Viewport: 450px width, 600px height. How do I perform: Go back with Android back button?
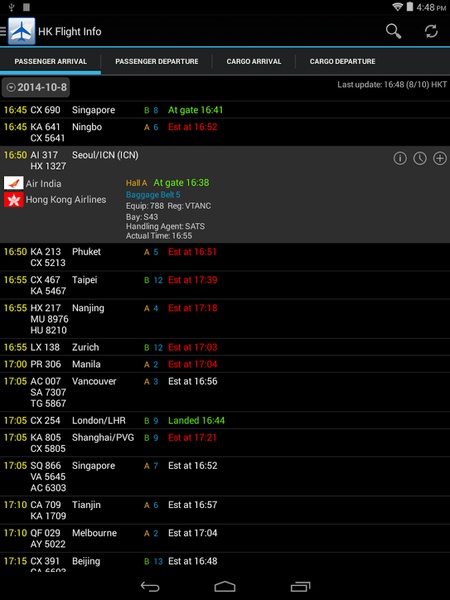[x=150, y=586]
